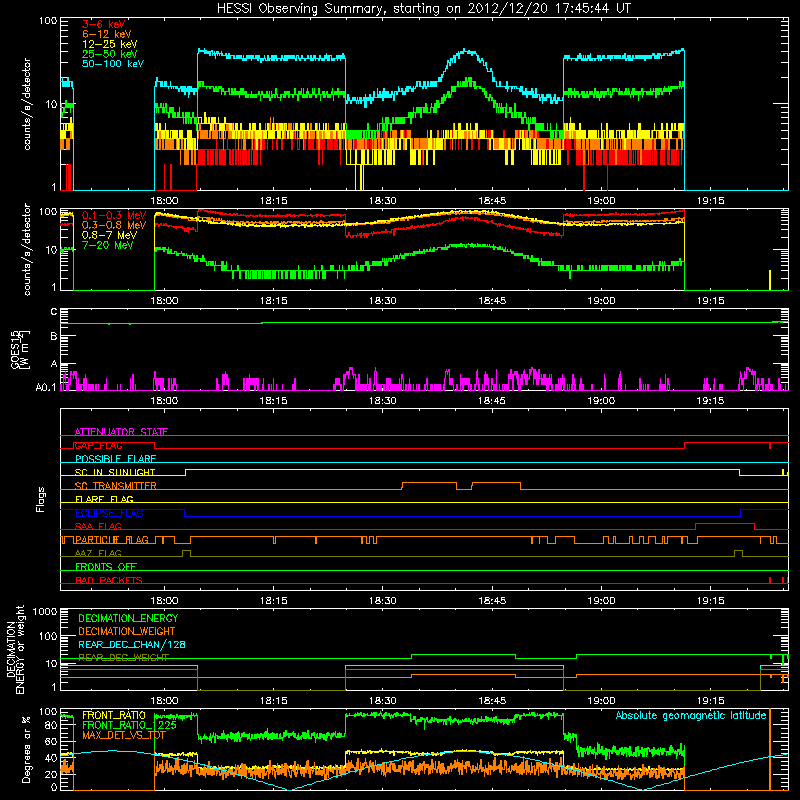Click the 0.8-7 MeV legend label

(109, 235)
